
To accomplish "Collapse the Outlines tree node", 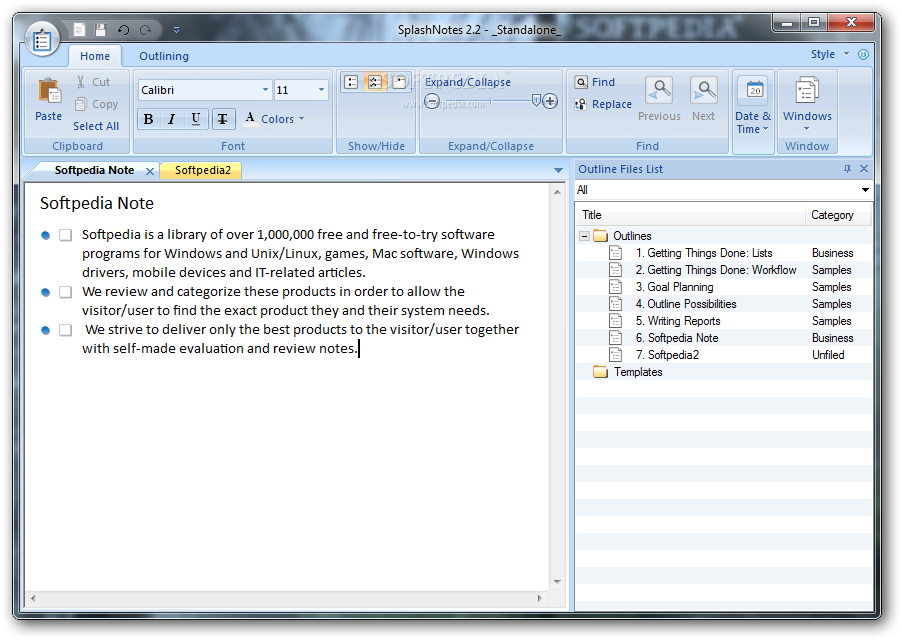I will click(x=584, y=236).
